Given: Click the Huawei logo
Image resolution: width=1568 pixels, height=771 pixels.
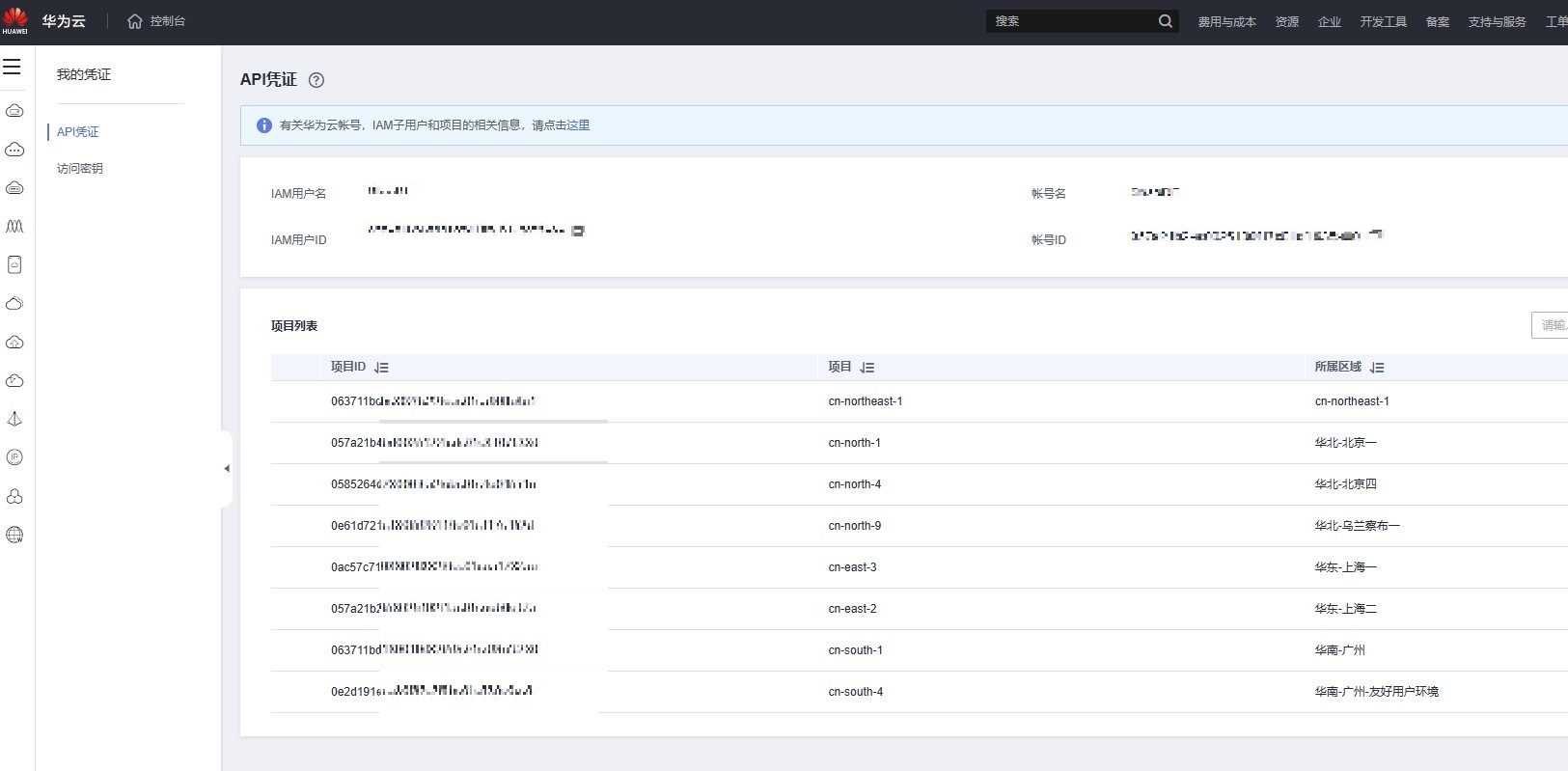Looking at the screenshot, I should pyautogui.click(x=14, y=19).
